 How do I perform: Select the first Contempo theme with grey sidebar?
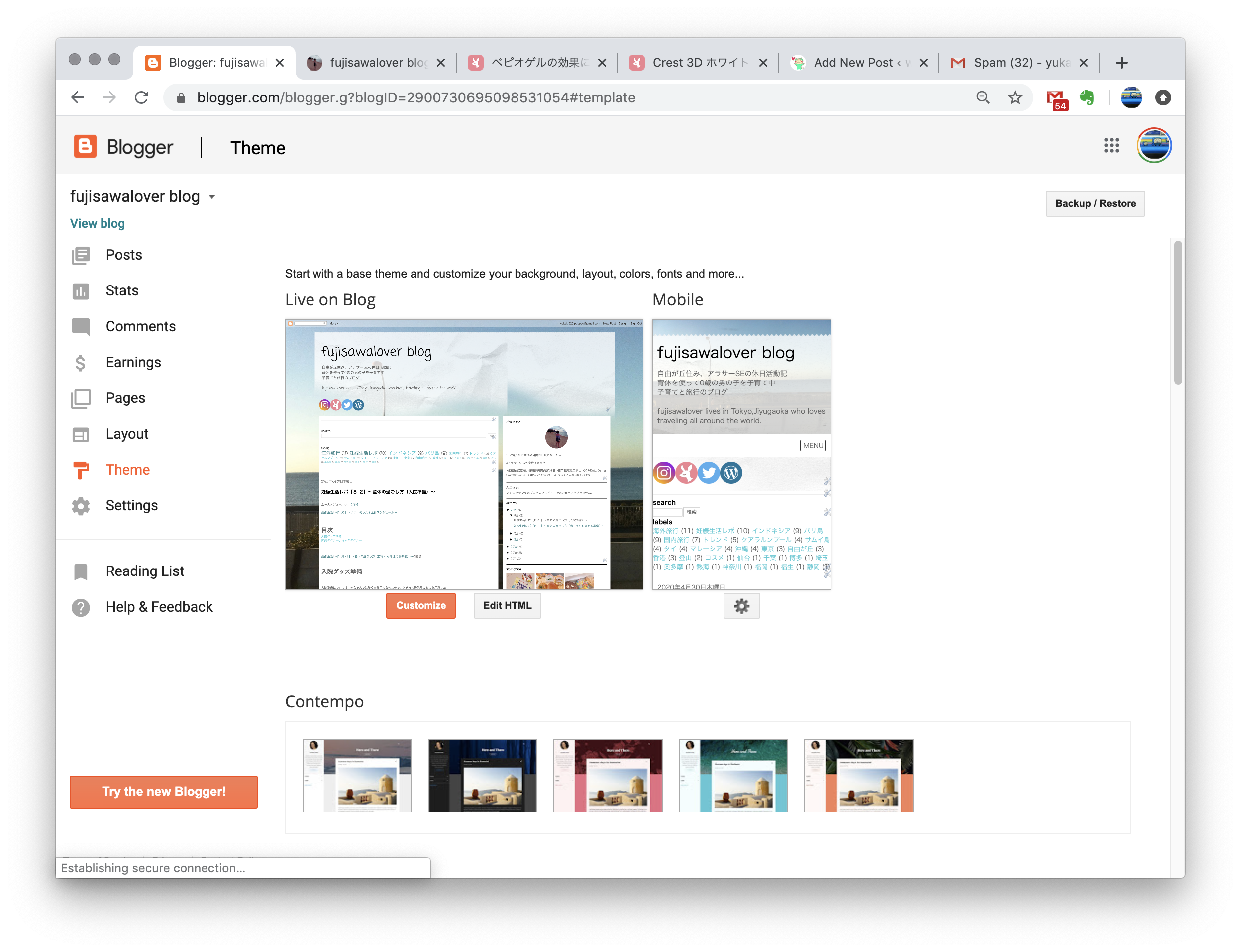[357, 774]
